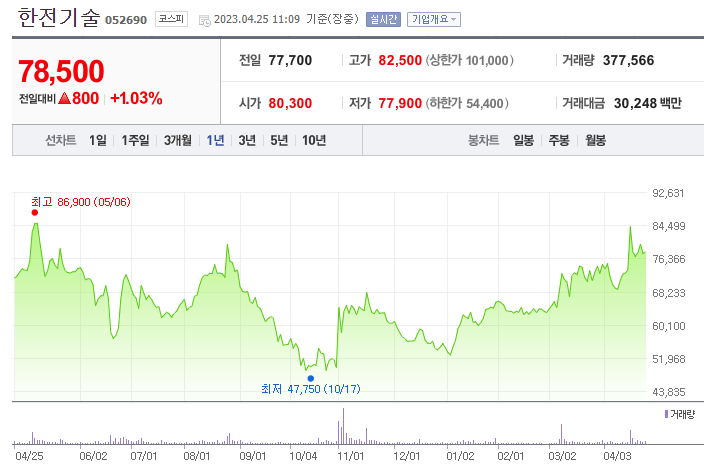Click the 08/01 x-axis date label

pos(197,456)
